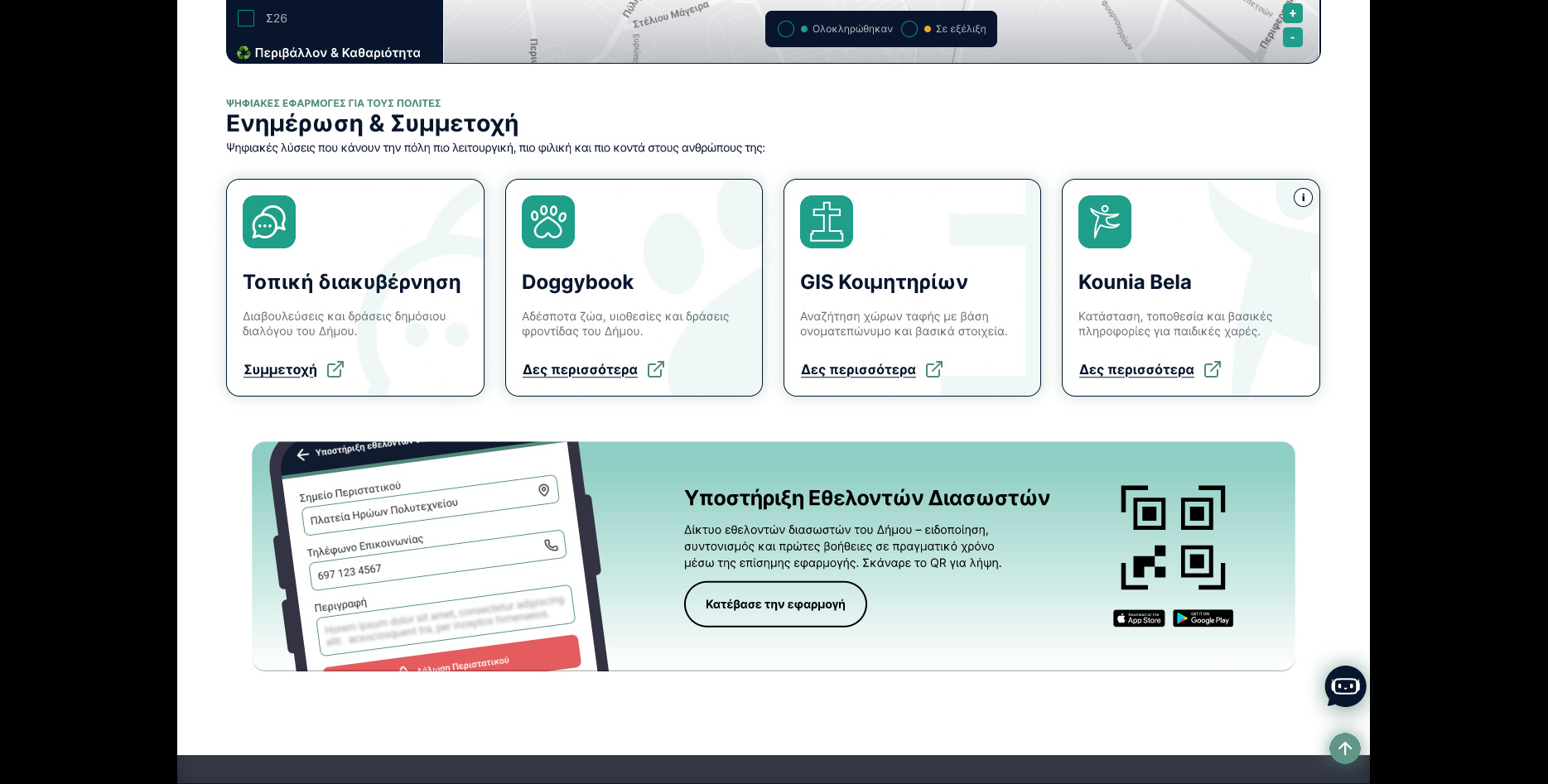The width and height of the screenshot is (1548, 784).
Task: Click the Kounia Bela playground icon
Action: 1104,222
